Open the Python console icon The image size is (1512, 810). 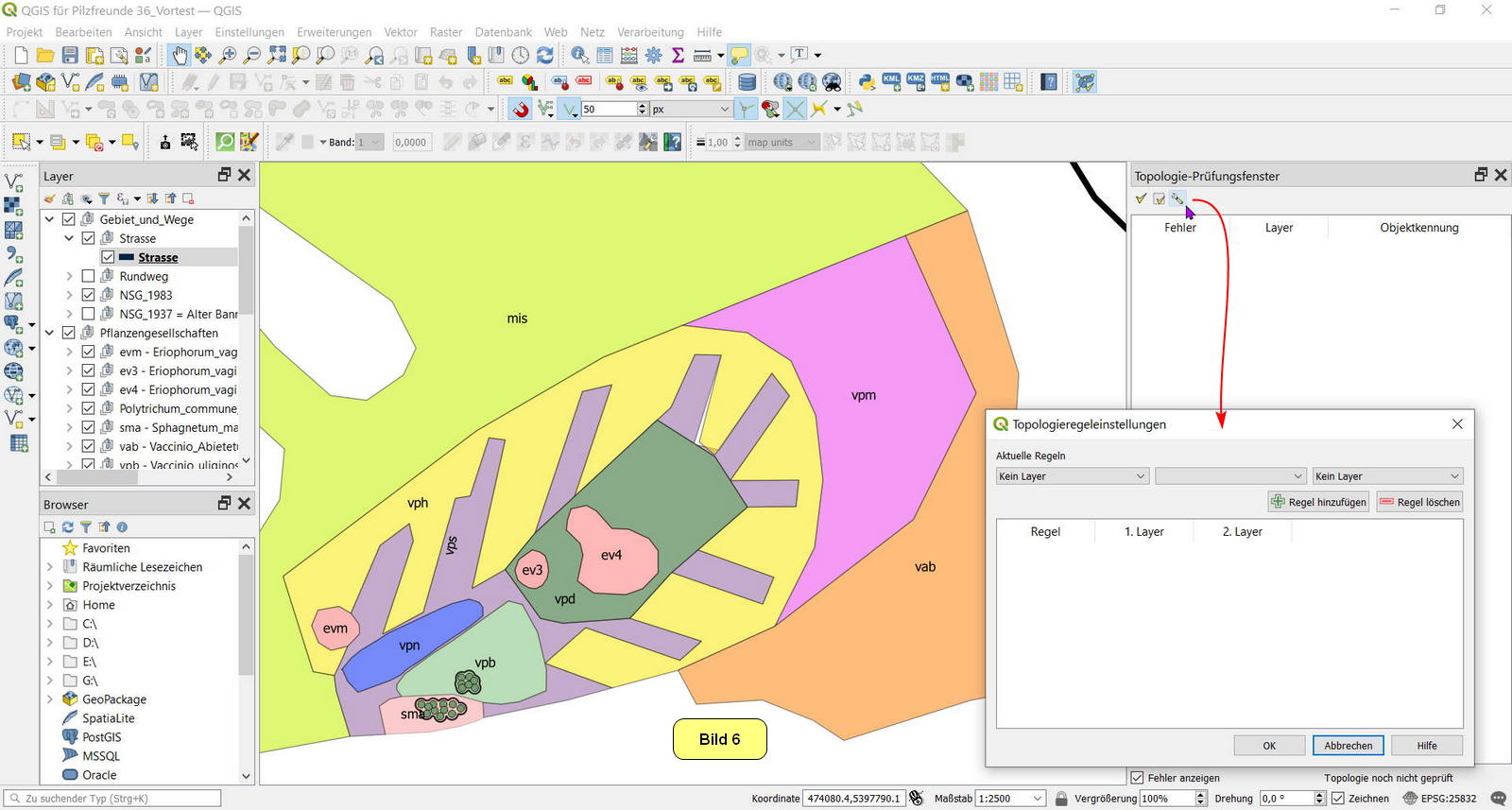pyautogui.click(x=866, y=82)
